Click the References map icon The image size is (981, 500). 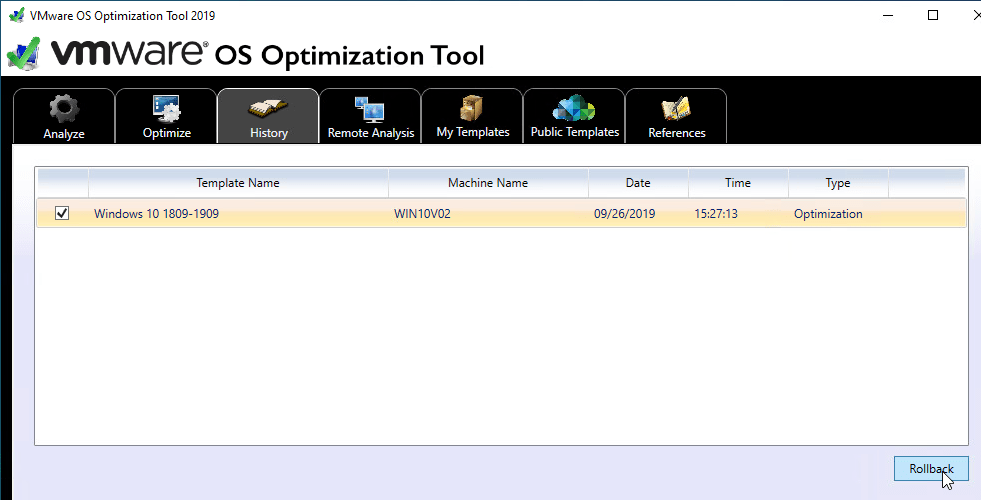(x=676, y=109)
